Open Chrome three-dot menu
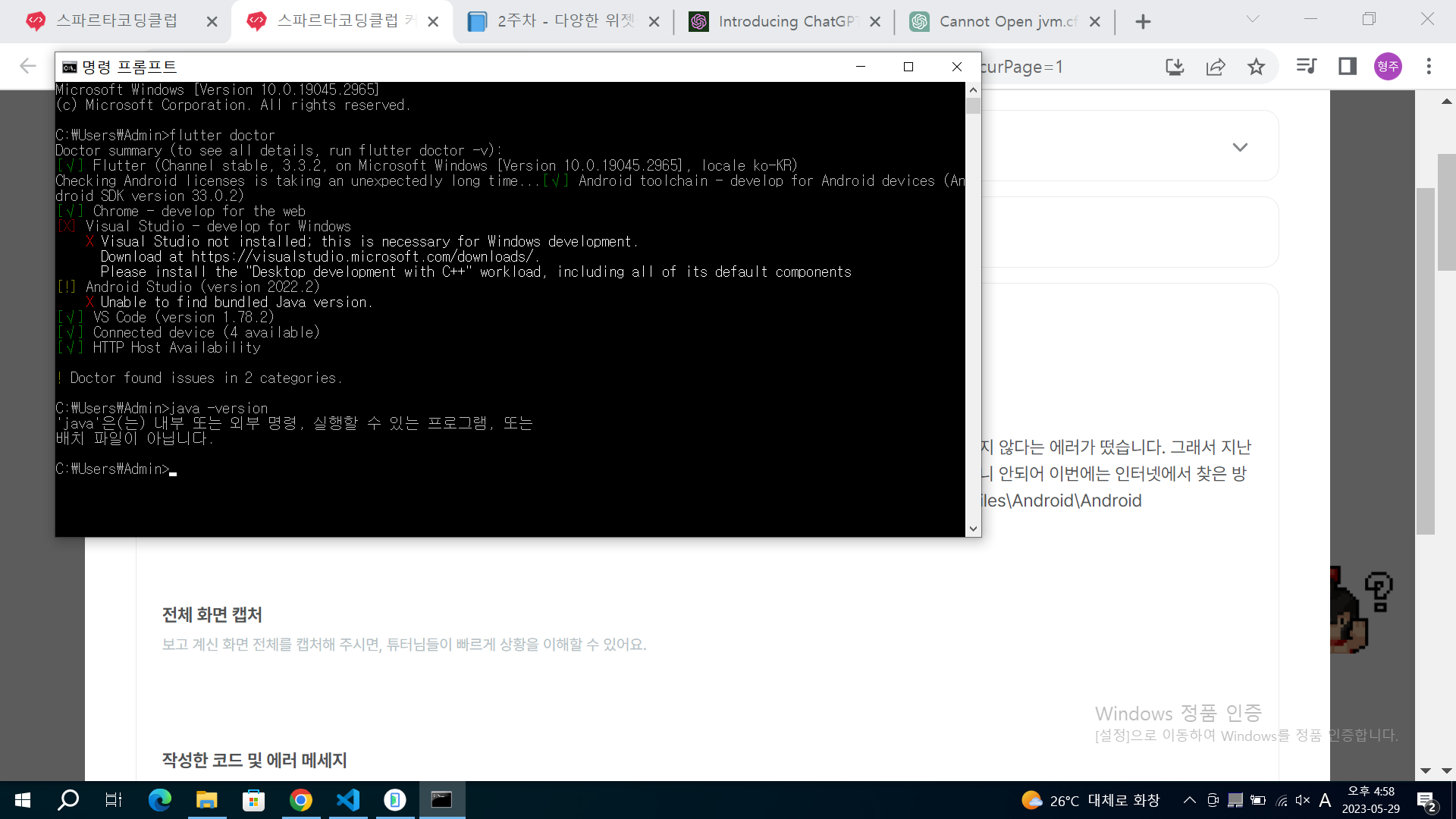Screen dimensions: 1456x819 (x=1429, y=67)
